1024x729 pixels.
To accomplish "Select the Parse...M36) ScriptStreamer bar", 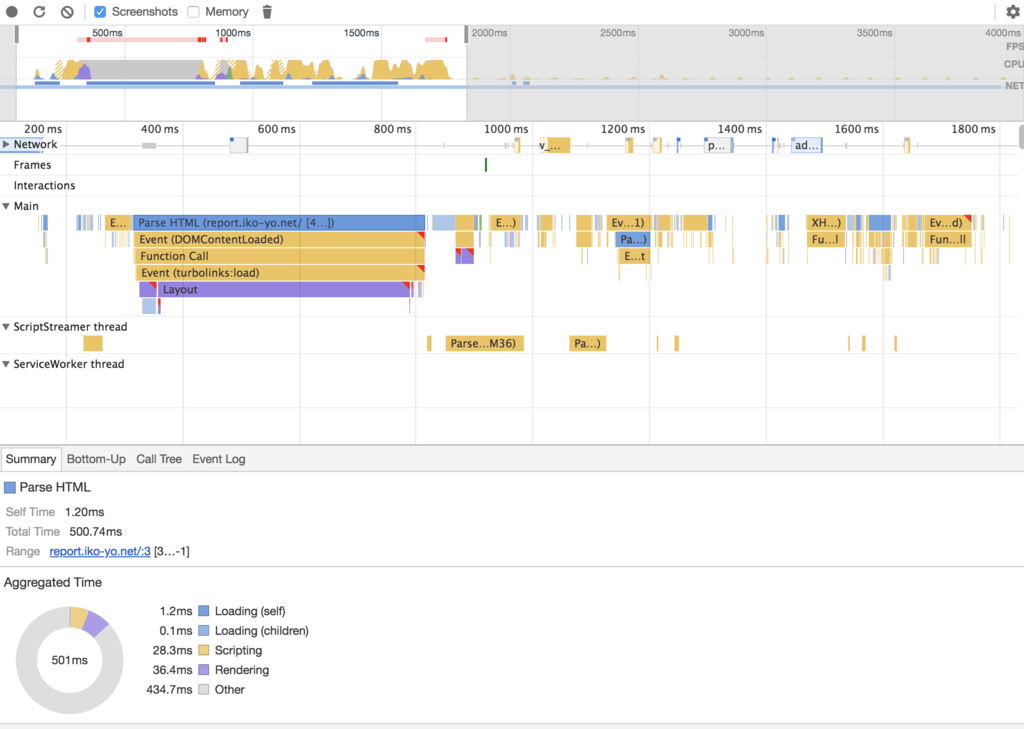I will pos(485,344).
